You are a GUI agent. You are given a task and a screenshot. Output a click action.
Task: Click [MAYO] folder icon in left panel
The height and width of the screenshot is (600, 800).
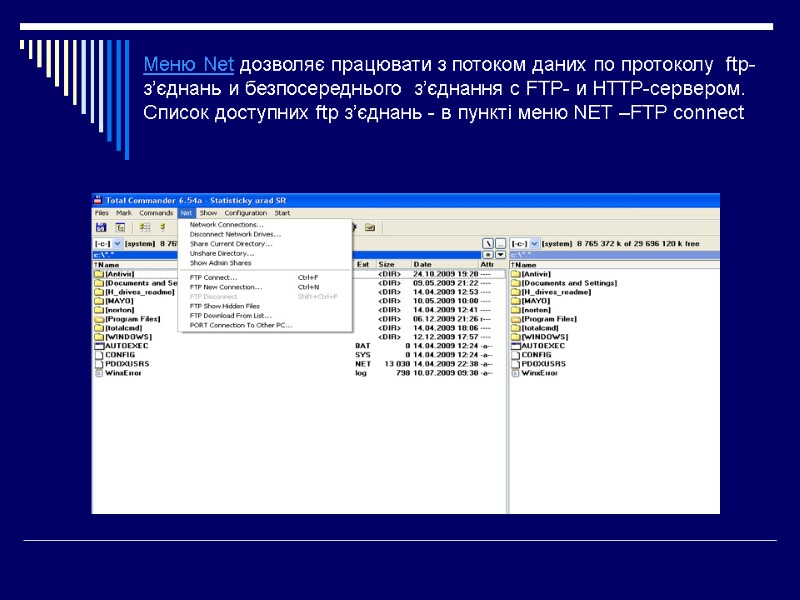click(x=99, y=301)
